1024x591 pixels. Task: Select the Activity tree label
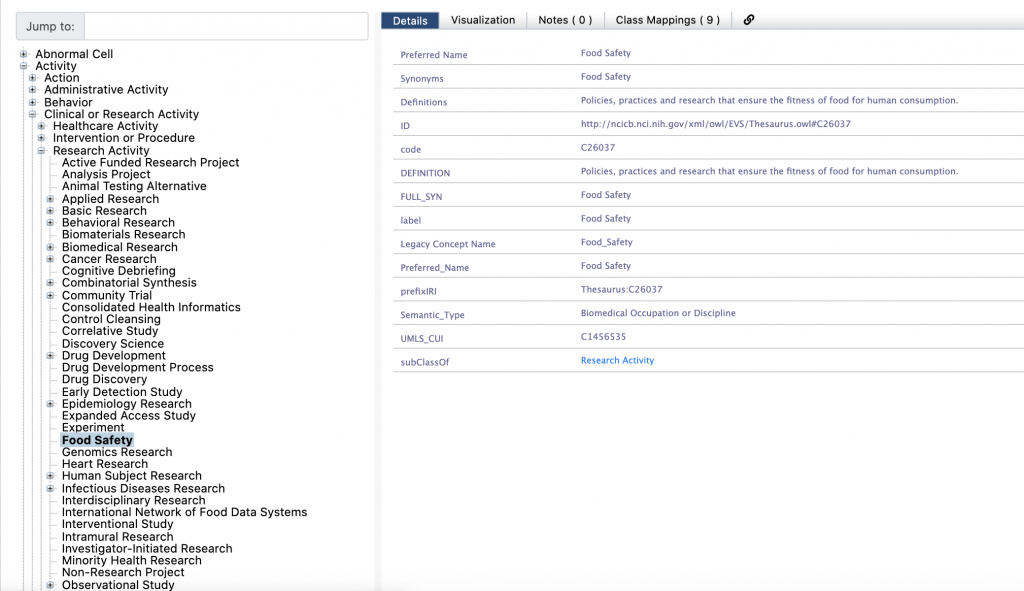56,66
